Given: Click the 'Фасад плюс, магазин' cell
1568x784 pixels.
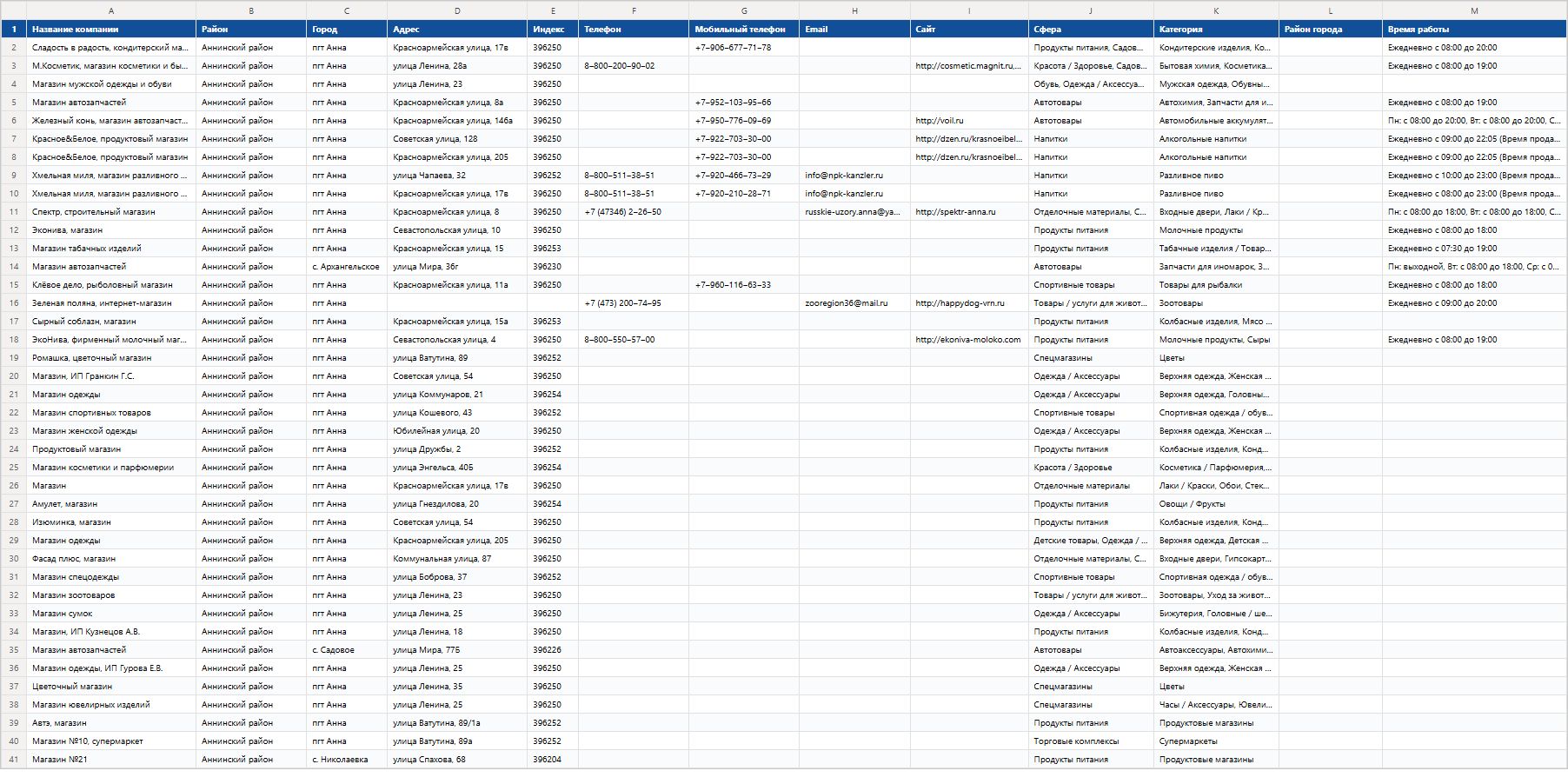Looking at the screenshot, I should (111, 558).
